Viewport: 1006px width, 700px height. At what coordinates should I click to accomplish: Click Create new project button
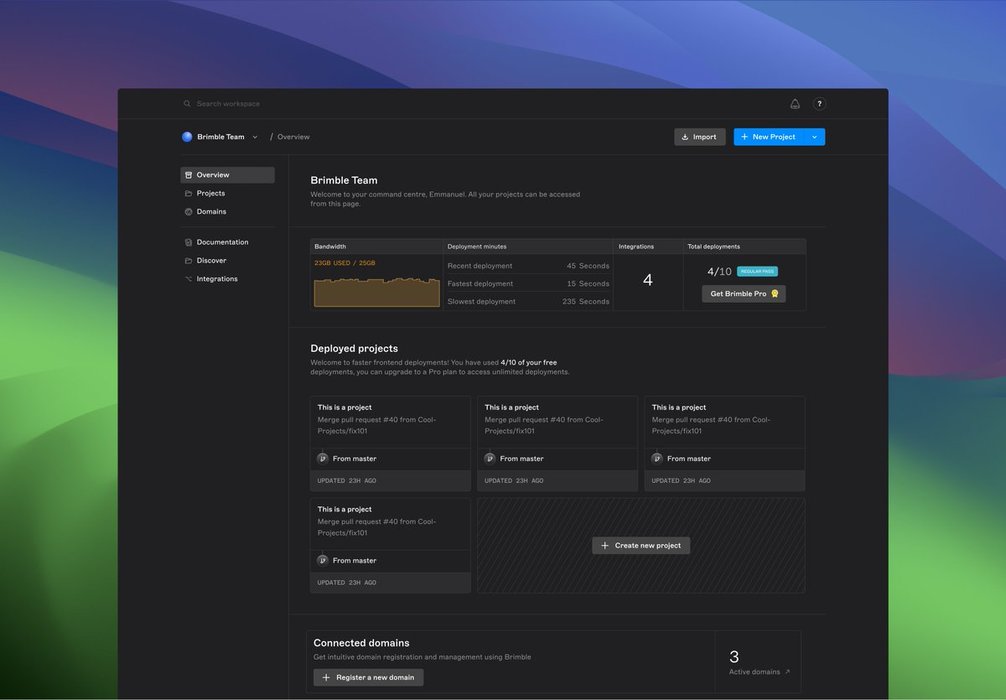pyautogui.click(x=641, y=546)
